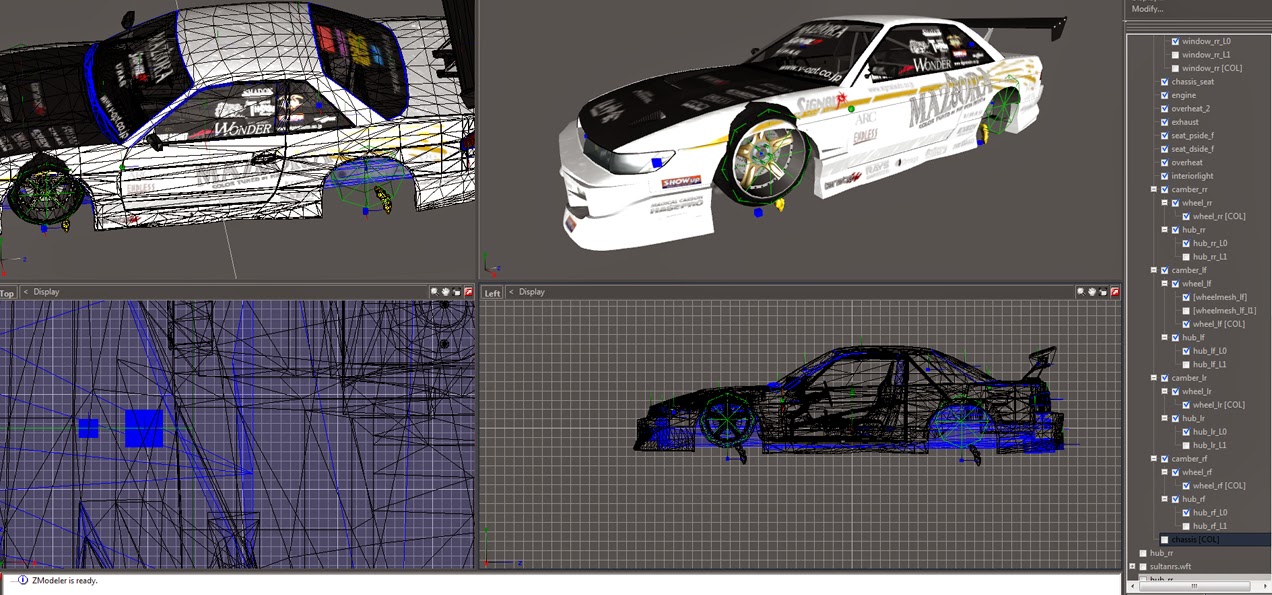Open the Display menu of Left viewport

point(532,292)
